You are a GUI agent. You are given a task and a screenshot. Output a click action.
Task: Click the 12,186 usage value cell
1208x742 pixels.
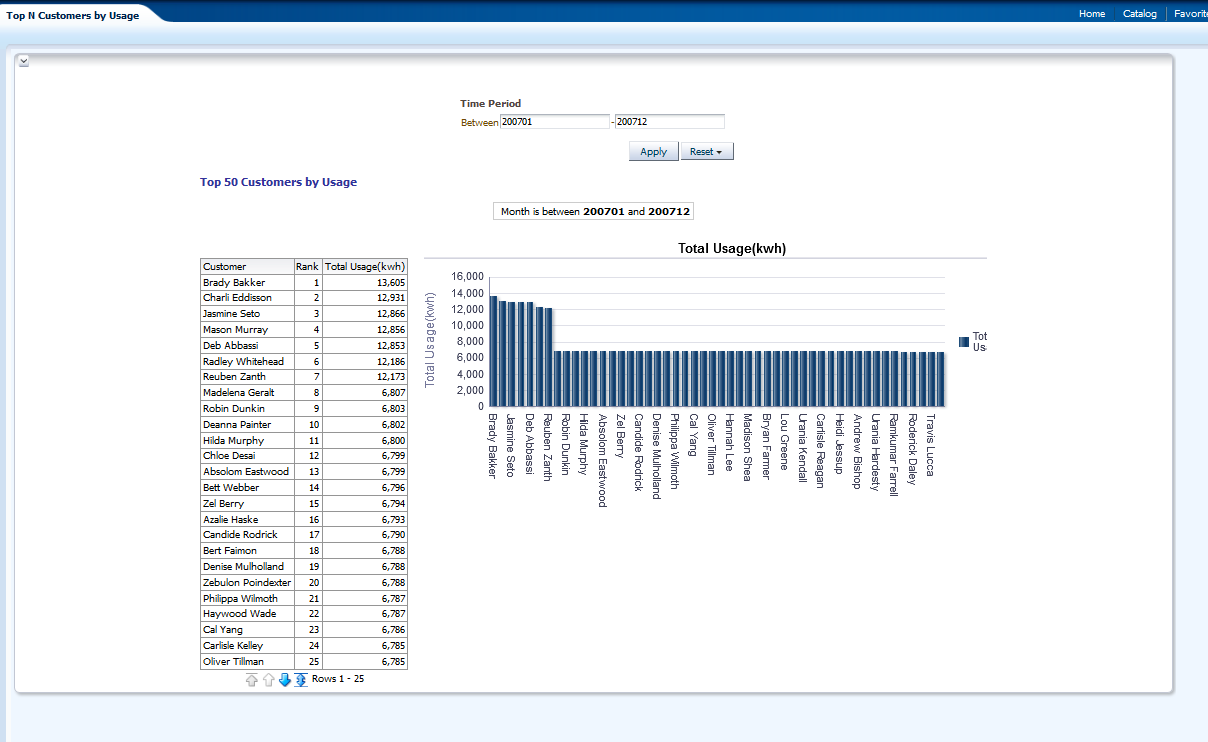pos(365,362)
